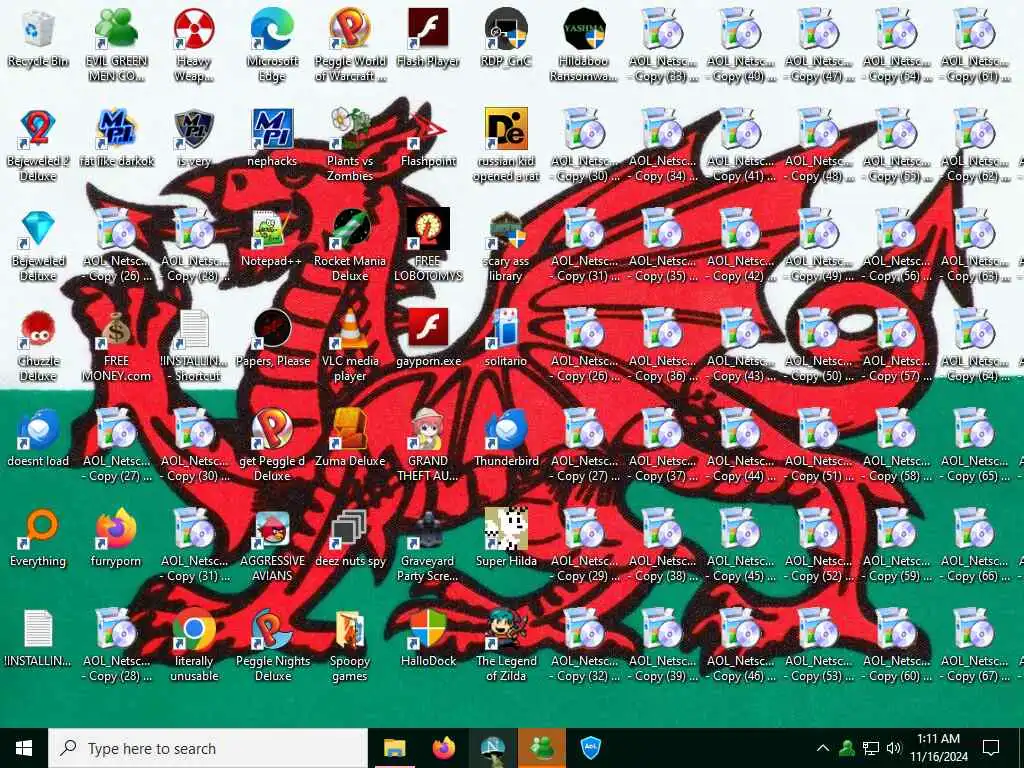1024x768 pixels.
Task: Select the doesnt load shortcut
Action: 38,430
